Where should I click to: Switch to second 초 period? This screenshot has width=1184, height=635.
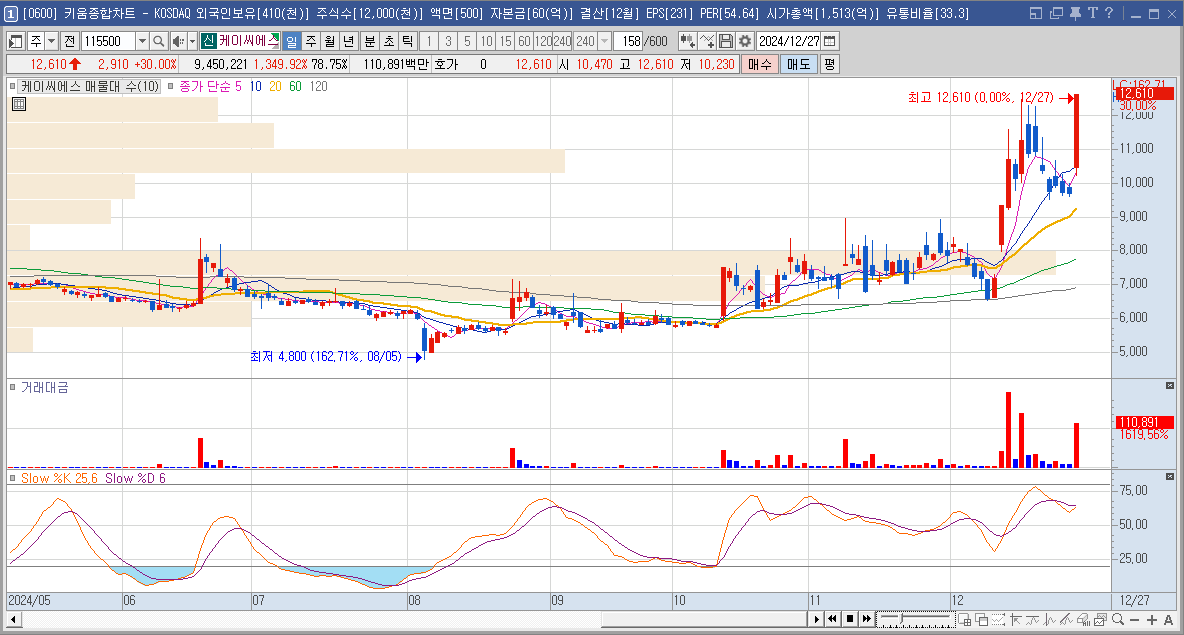(x=389, y=42)
